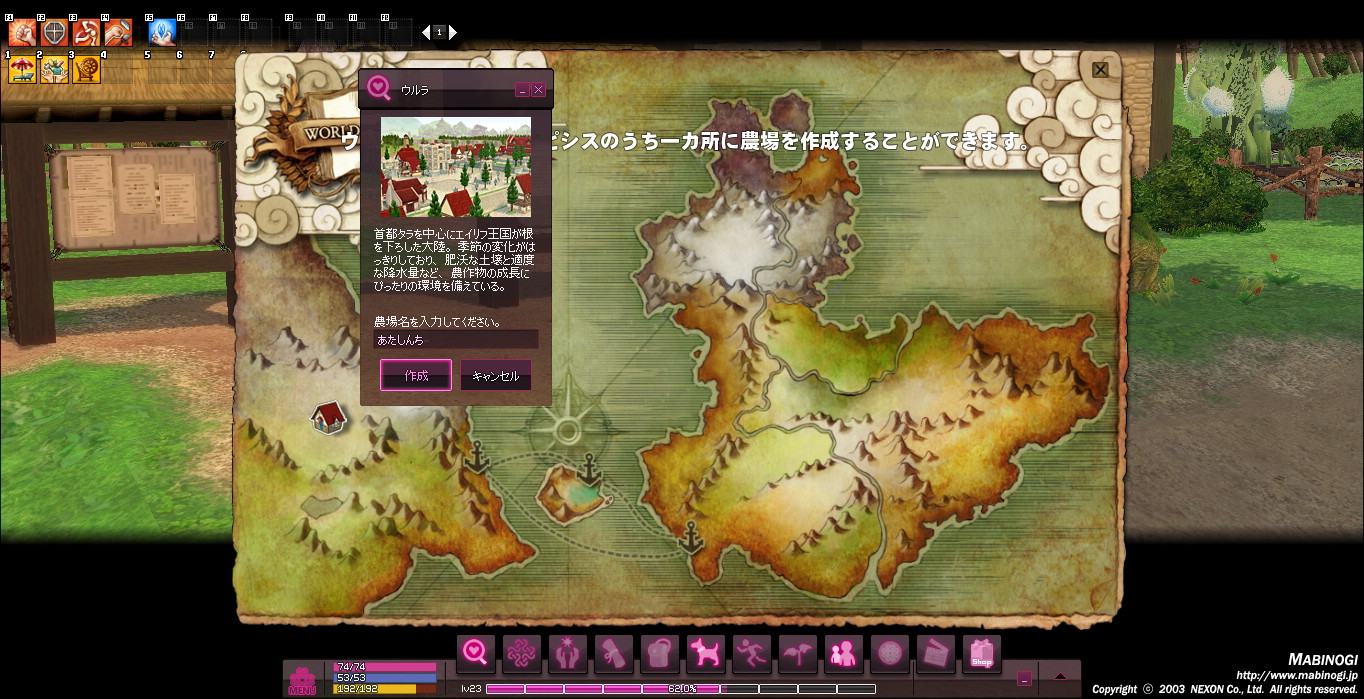Open the running figure actions icon

[752, 653]
